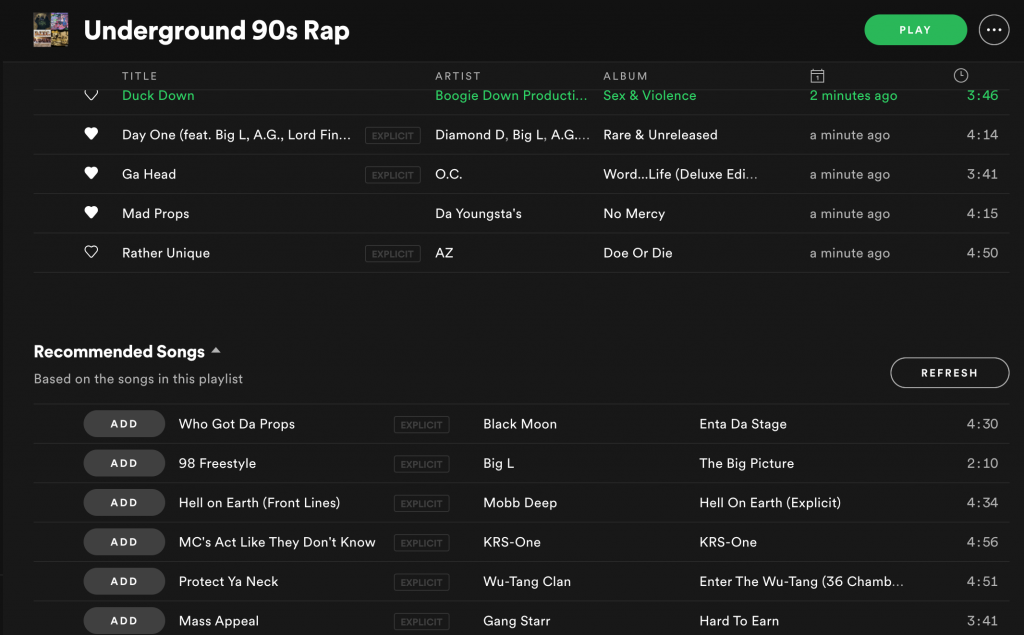Open the Sex & Violence album
This screenshot has width=1024, height=635.
tap(650, 95)
